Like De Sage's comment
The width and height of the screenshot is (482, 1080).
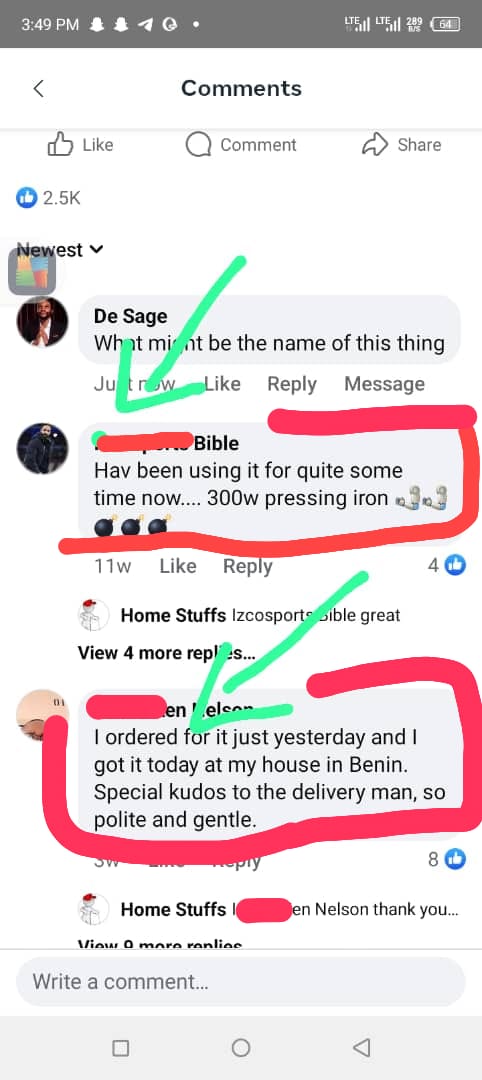click(x=222, y=384)
